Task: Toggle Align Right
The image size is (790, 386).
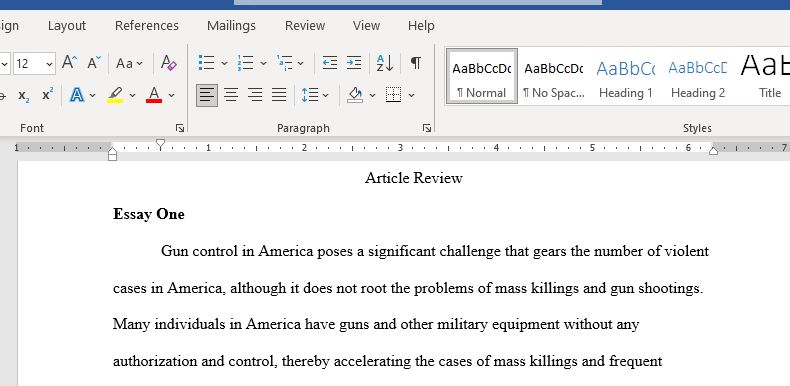Action: click(255, 95)
